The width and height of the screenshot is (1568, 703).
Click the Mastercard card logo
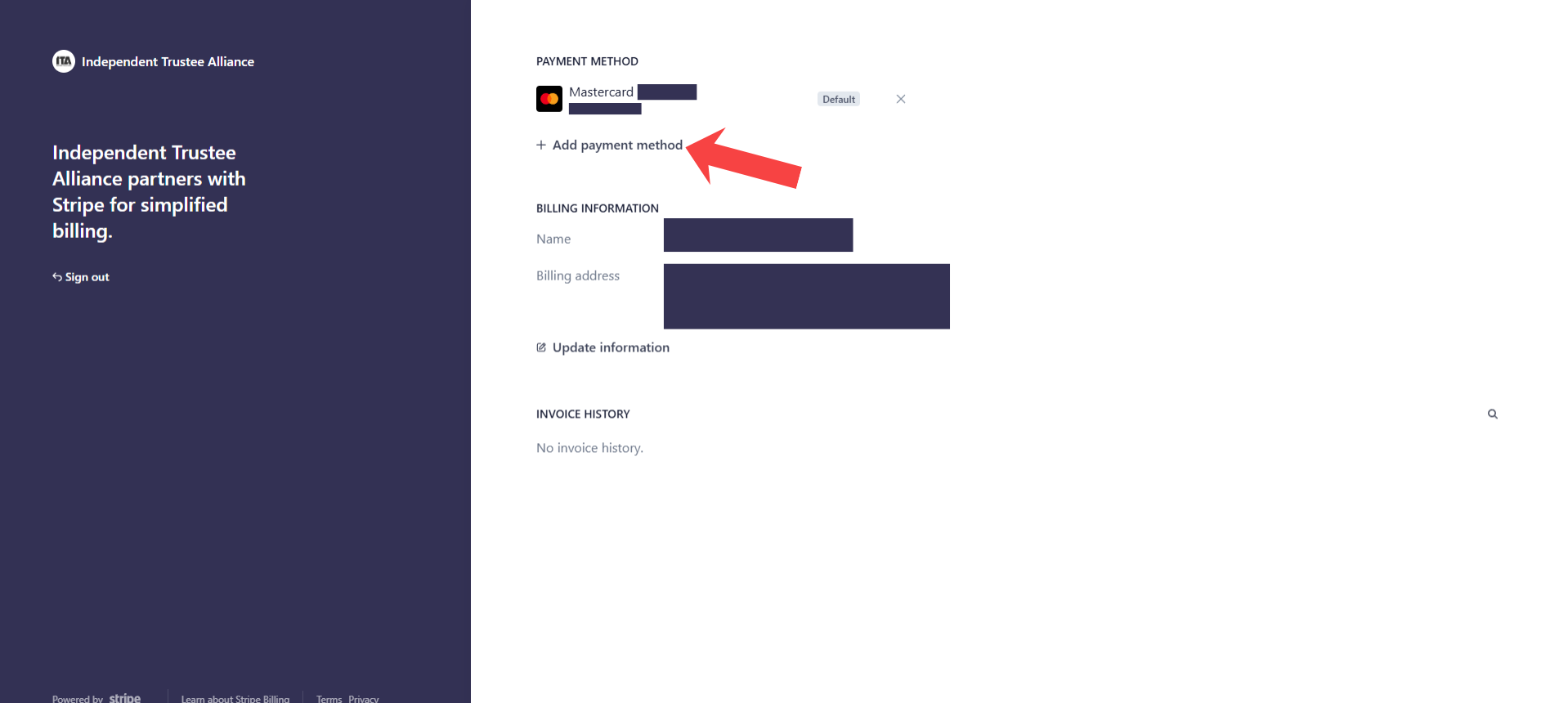[549, 99]
